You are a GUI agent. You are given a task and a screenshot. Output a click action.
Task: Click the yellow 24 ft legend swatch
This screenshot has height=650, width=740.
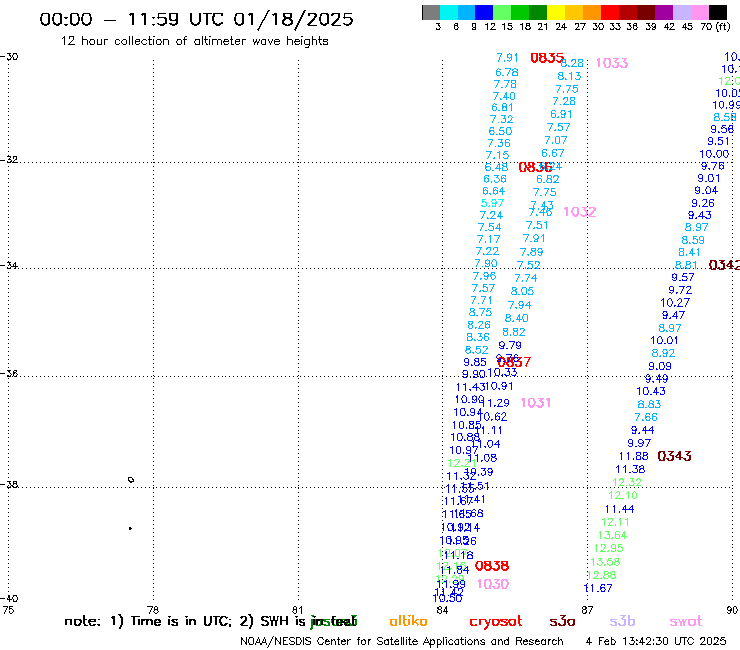pyautogui.click(x=556, y=12)
